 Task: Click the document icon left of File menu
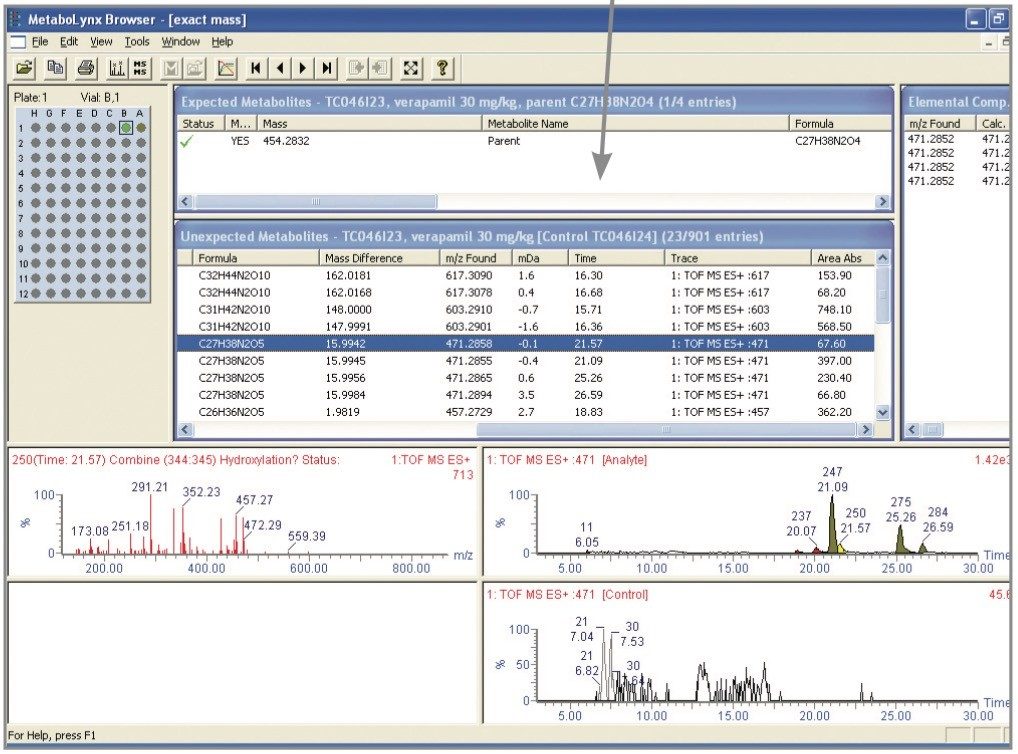click(18, 42)
